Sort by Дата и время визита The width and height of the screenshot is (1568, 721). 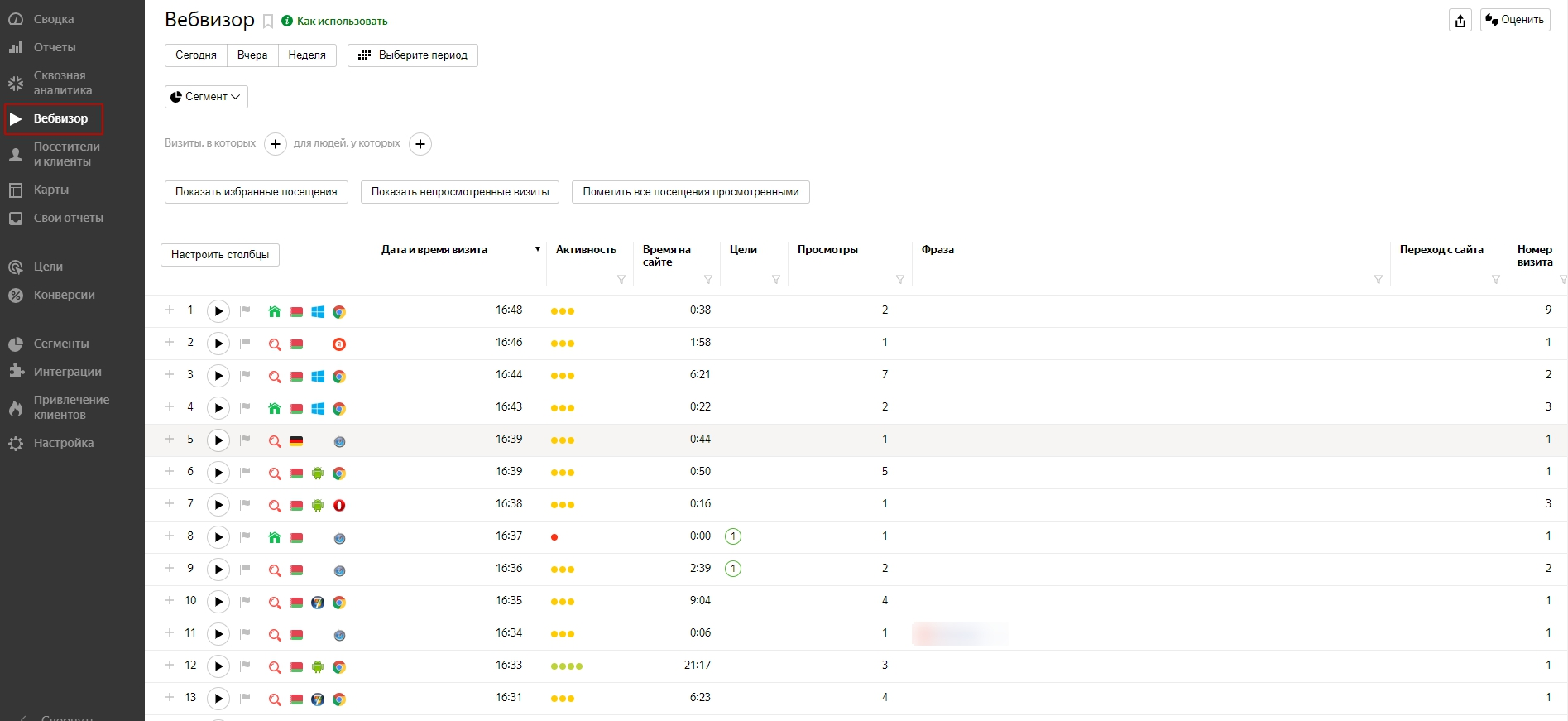tap(434, 249)
